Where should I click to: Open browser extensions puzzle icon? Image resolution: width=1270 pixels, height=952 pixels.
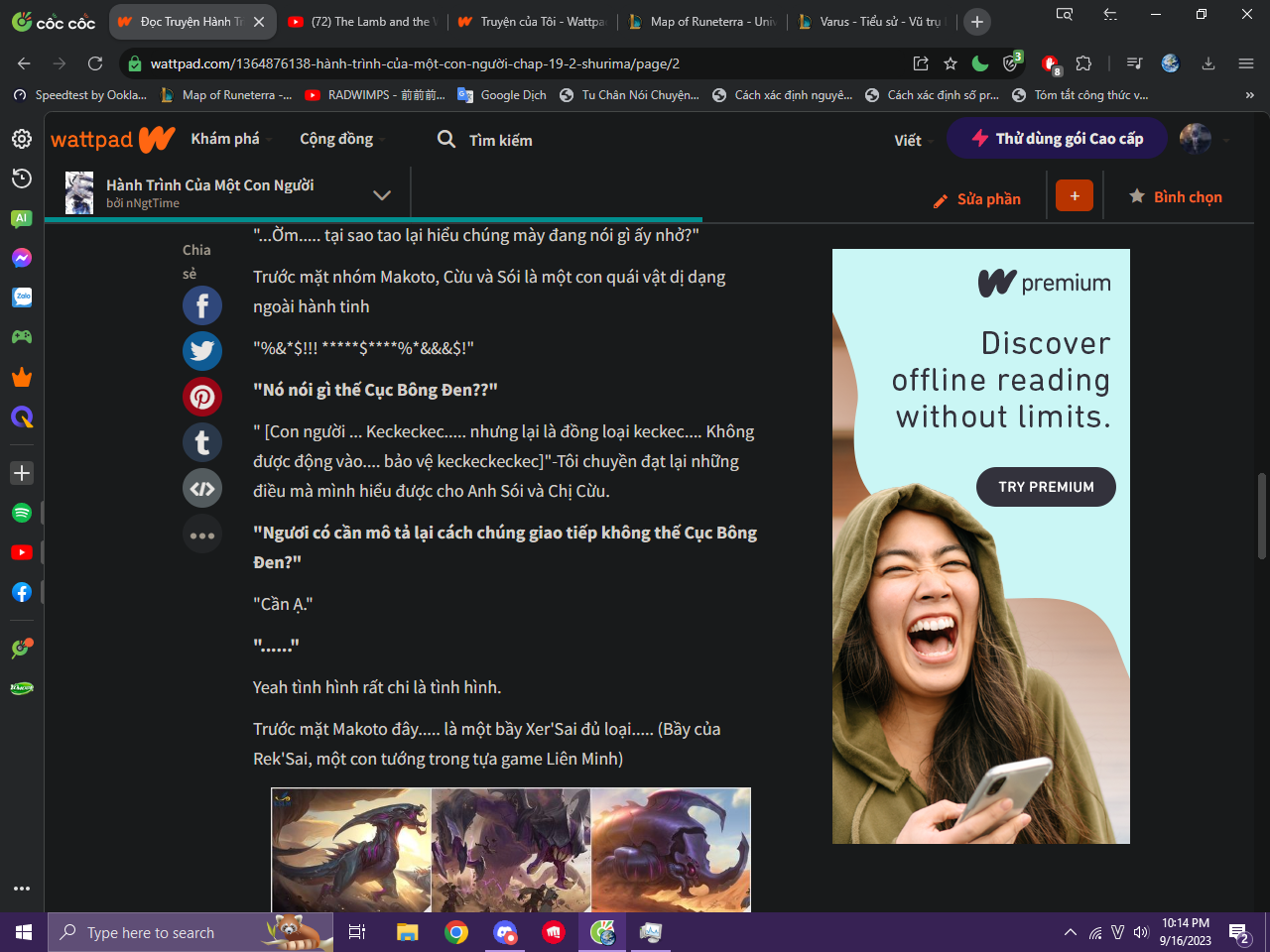[x=1083, y=63]
